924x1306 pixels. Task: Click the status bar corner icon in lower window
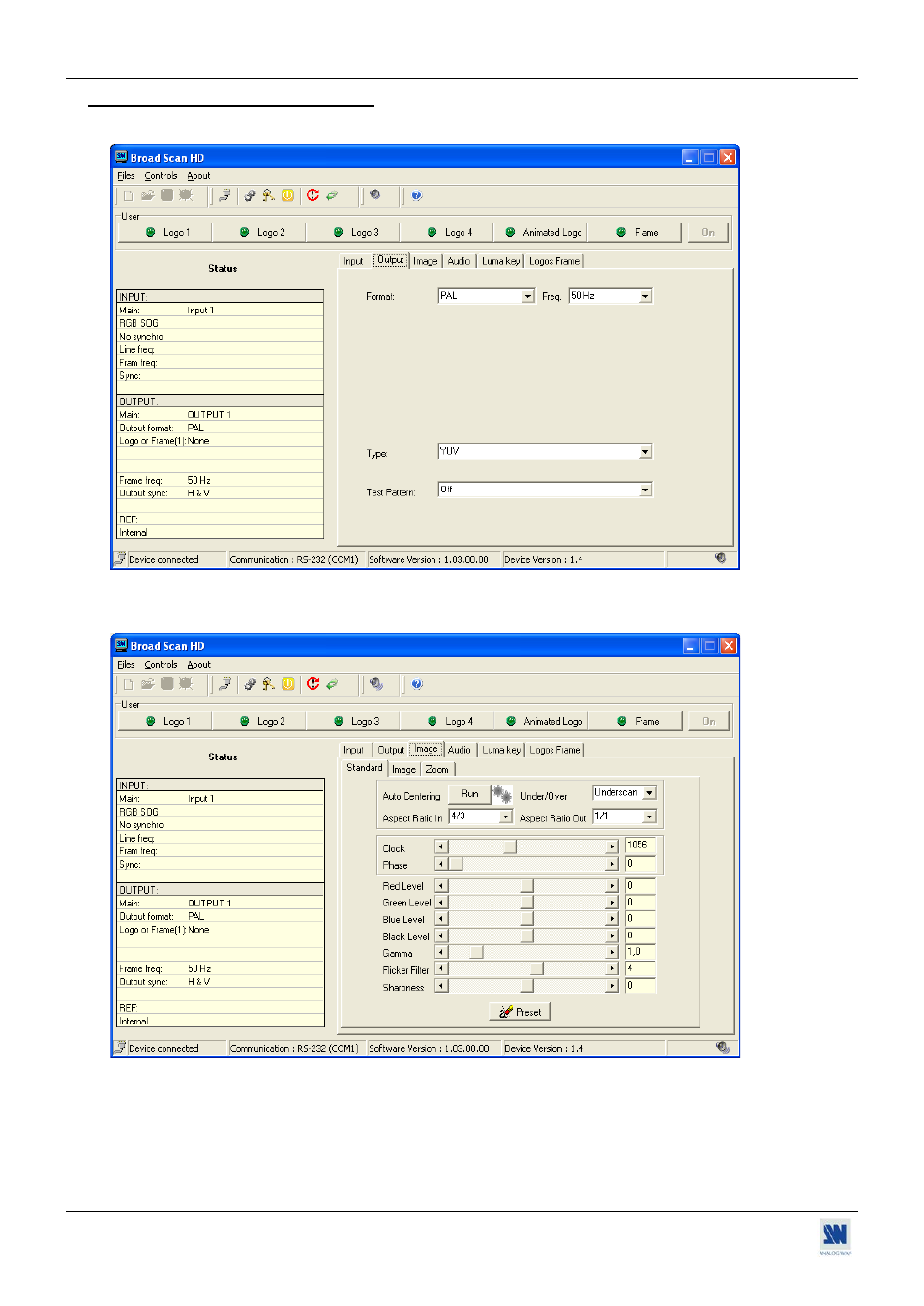(x=723, y=1048)
